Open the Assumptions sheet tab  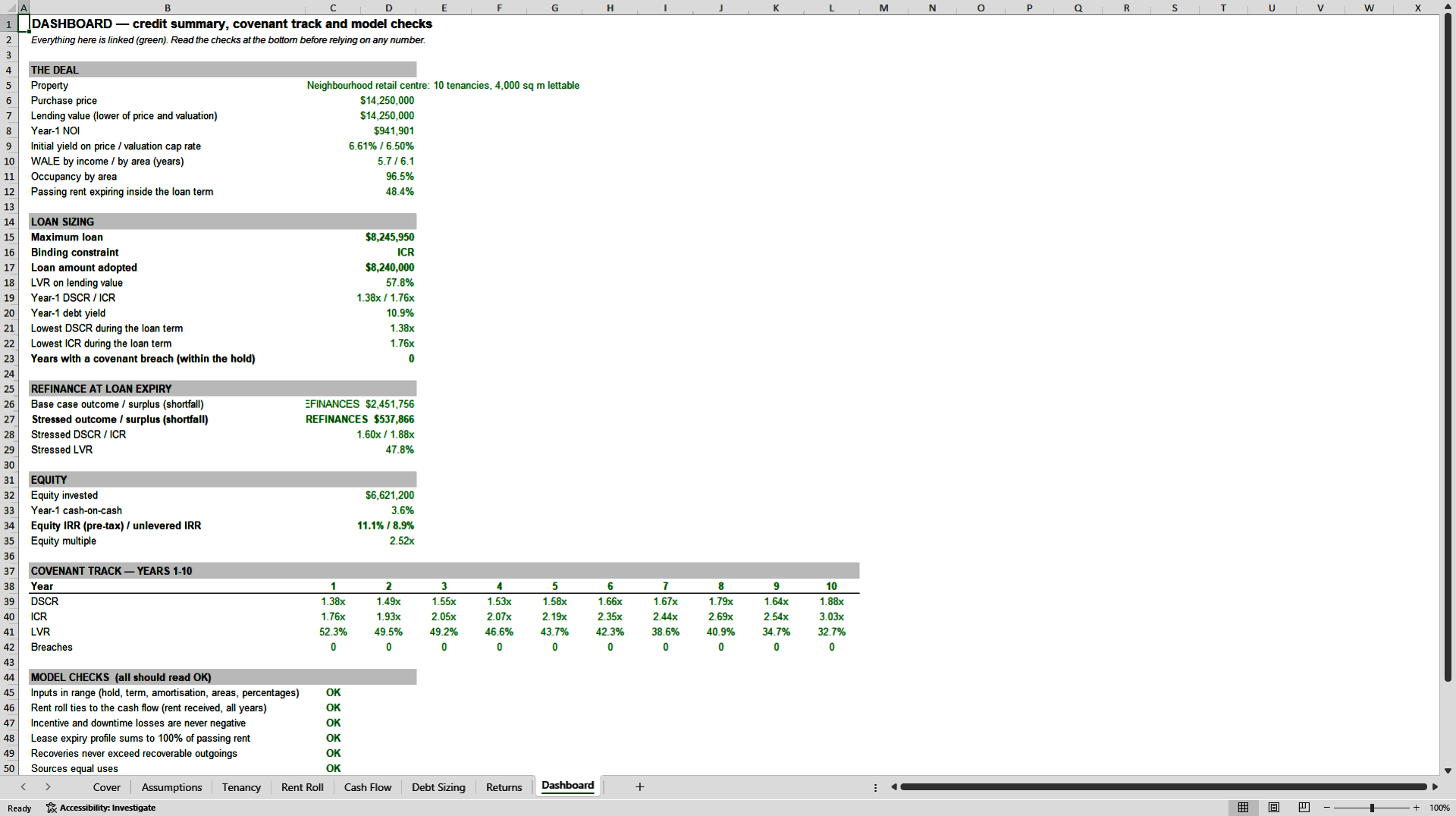(x=171, y=787)
